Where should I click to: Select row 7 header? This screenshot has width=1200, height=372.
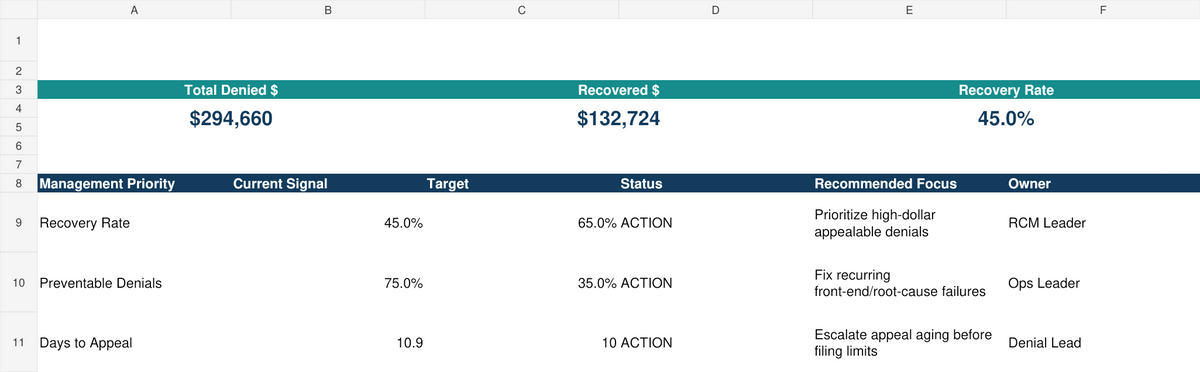tap(18, 164)
